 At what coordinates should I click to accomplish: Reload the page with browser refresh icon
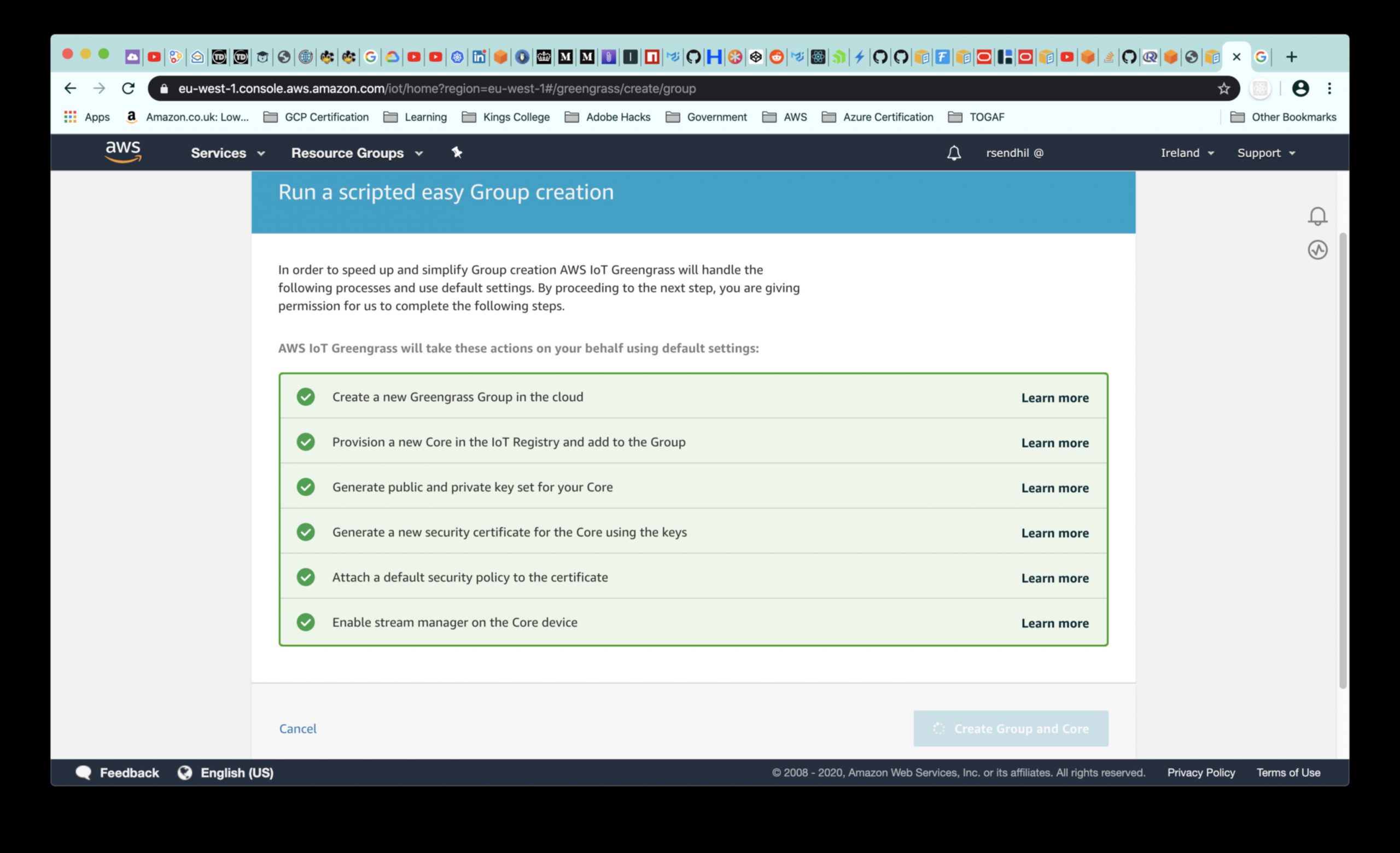point(129,89)
